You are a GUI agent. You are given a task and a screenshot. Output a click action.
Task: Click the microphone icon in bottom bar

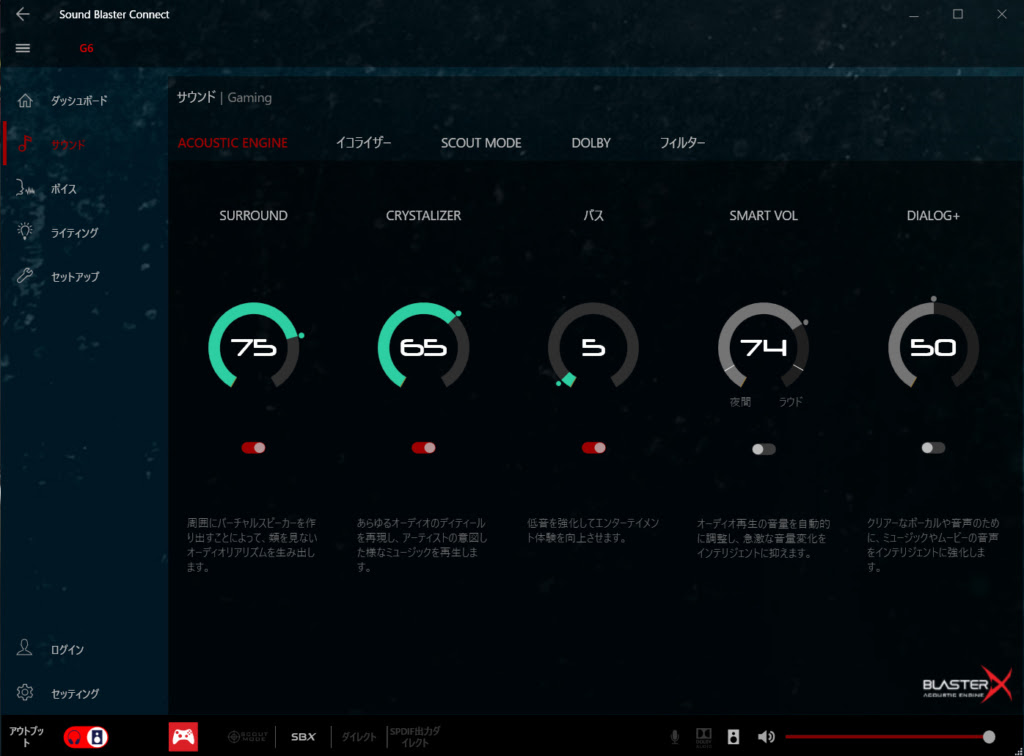(x=675, y=737)
